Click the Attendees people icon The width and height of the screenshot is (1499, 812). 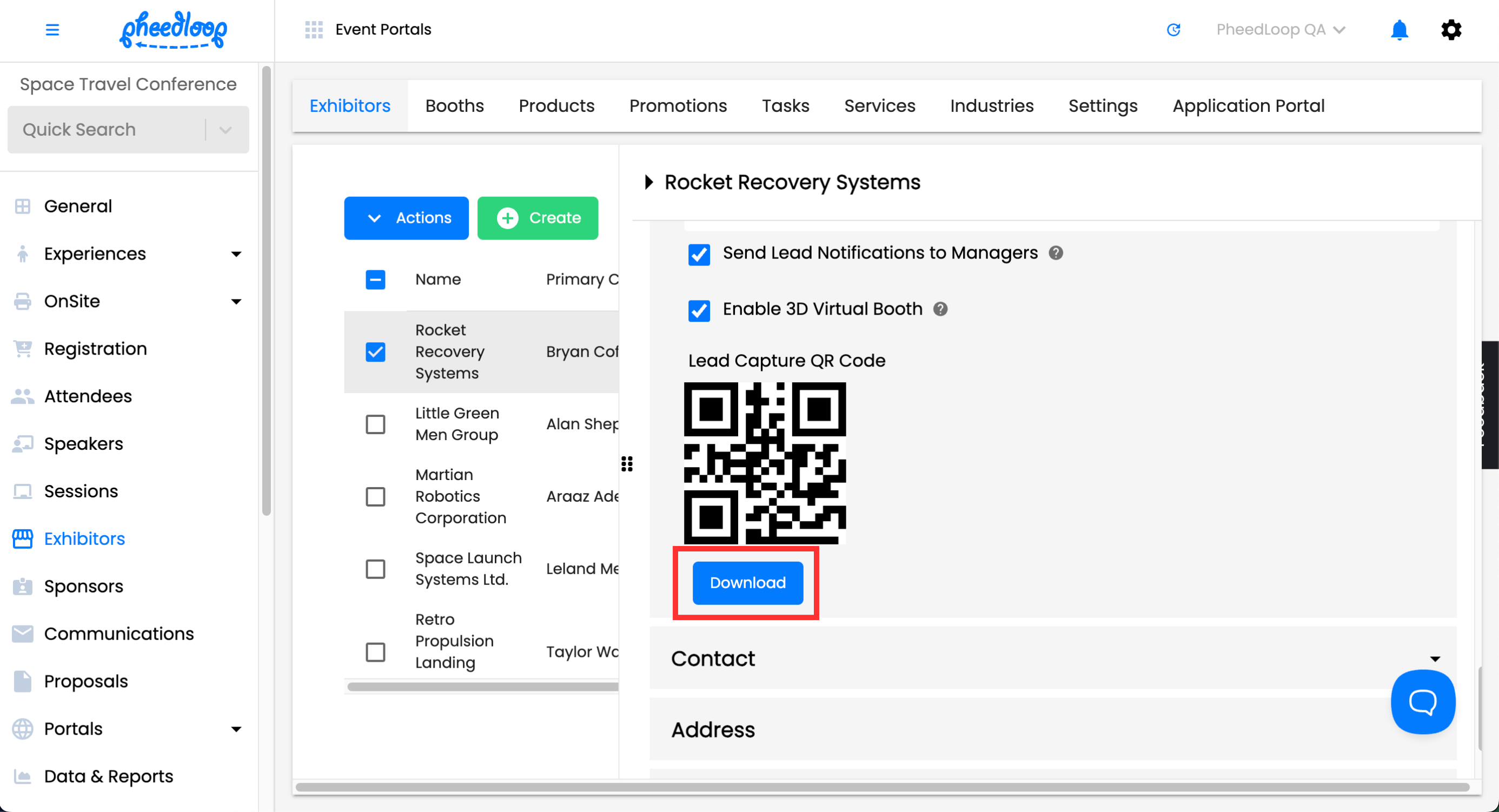click(x=23, y=397)
